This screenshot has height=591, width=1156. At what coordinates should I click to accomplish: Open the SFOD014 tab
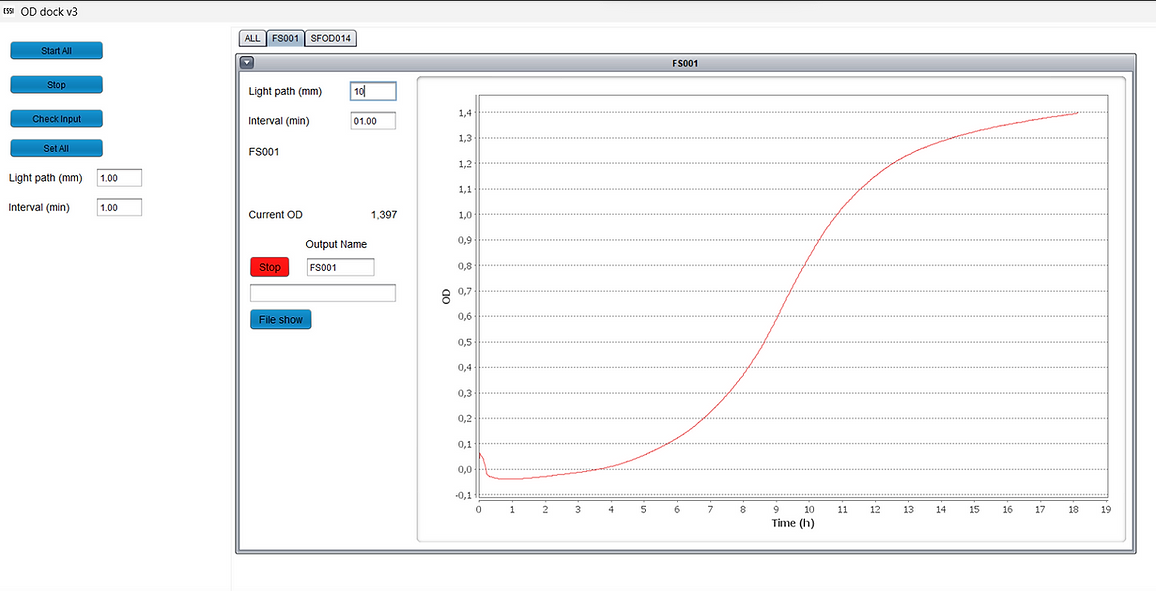(330, 38)
